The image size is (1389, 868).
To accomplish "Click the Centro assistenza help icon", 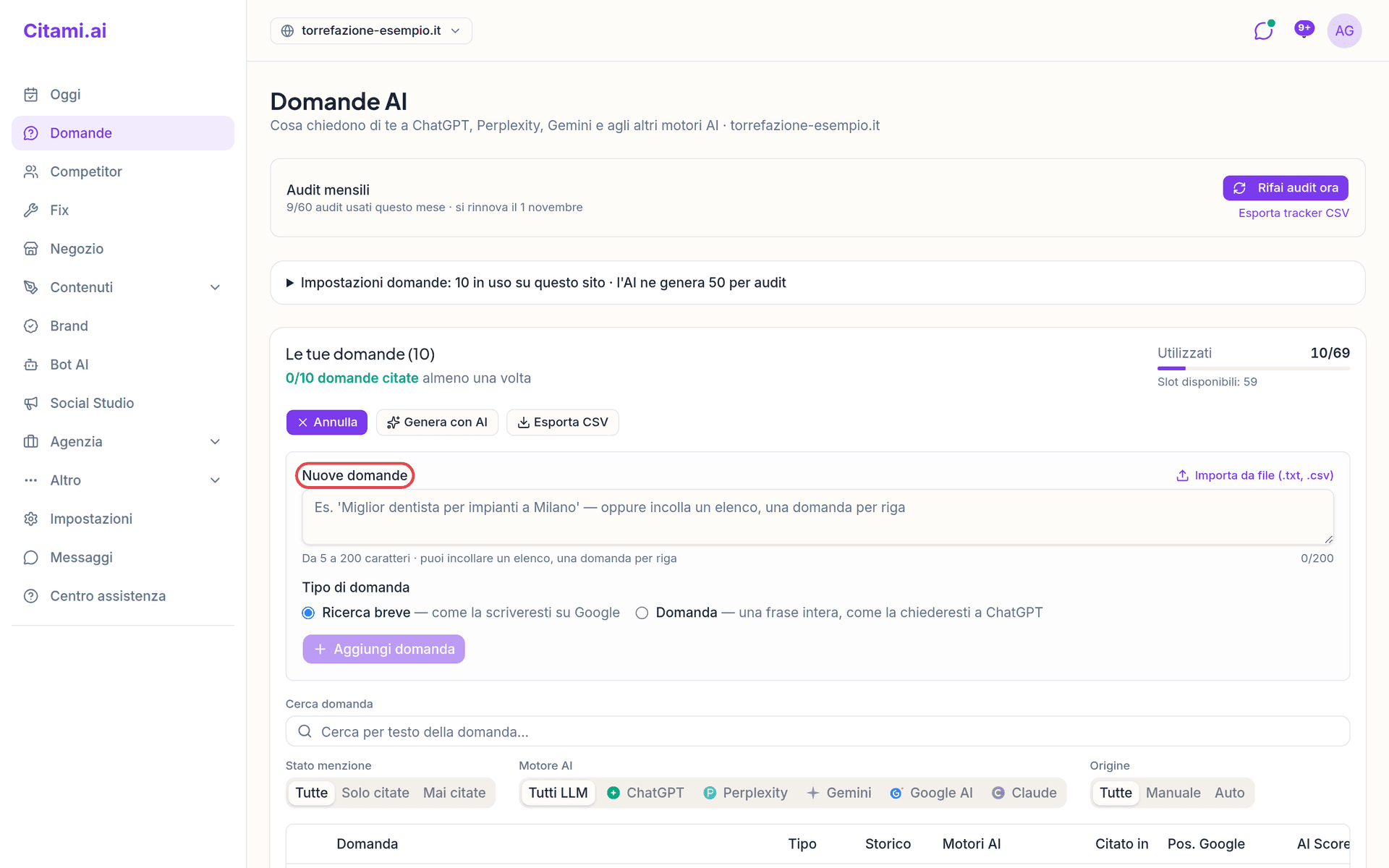I will pos(30,596).
